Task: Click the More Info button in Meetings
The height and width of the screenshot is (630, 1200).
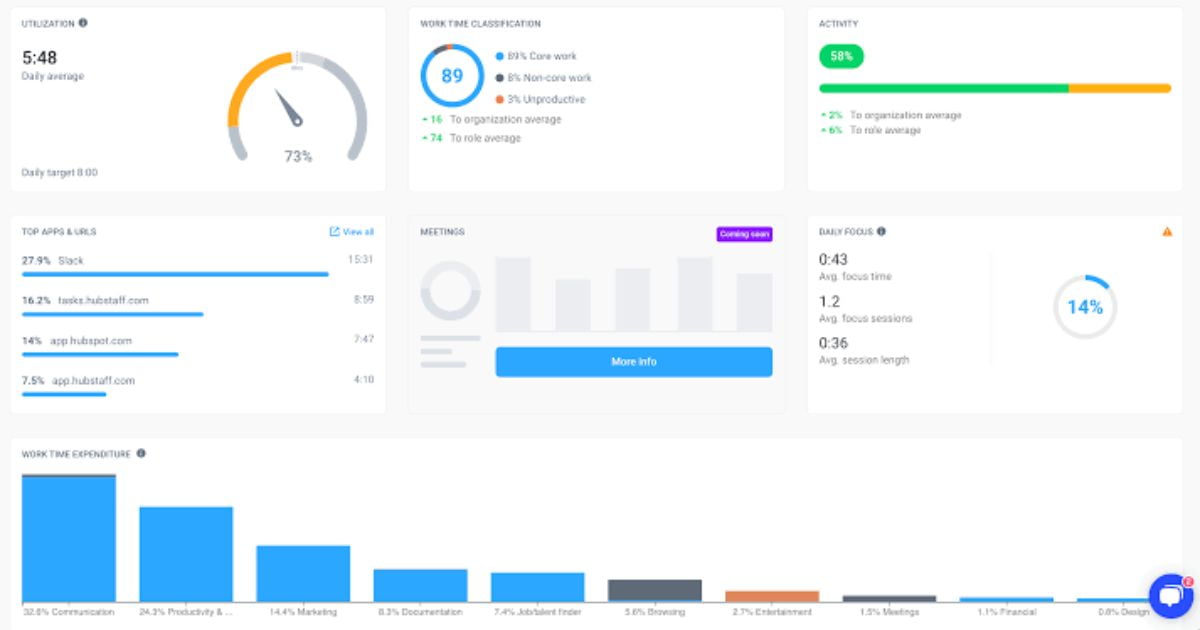Action: click(x=634, y=362)
